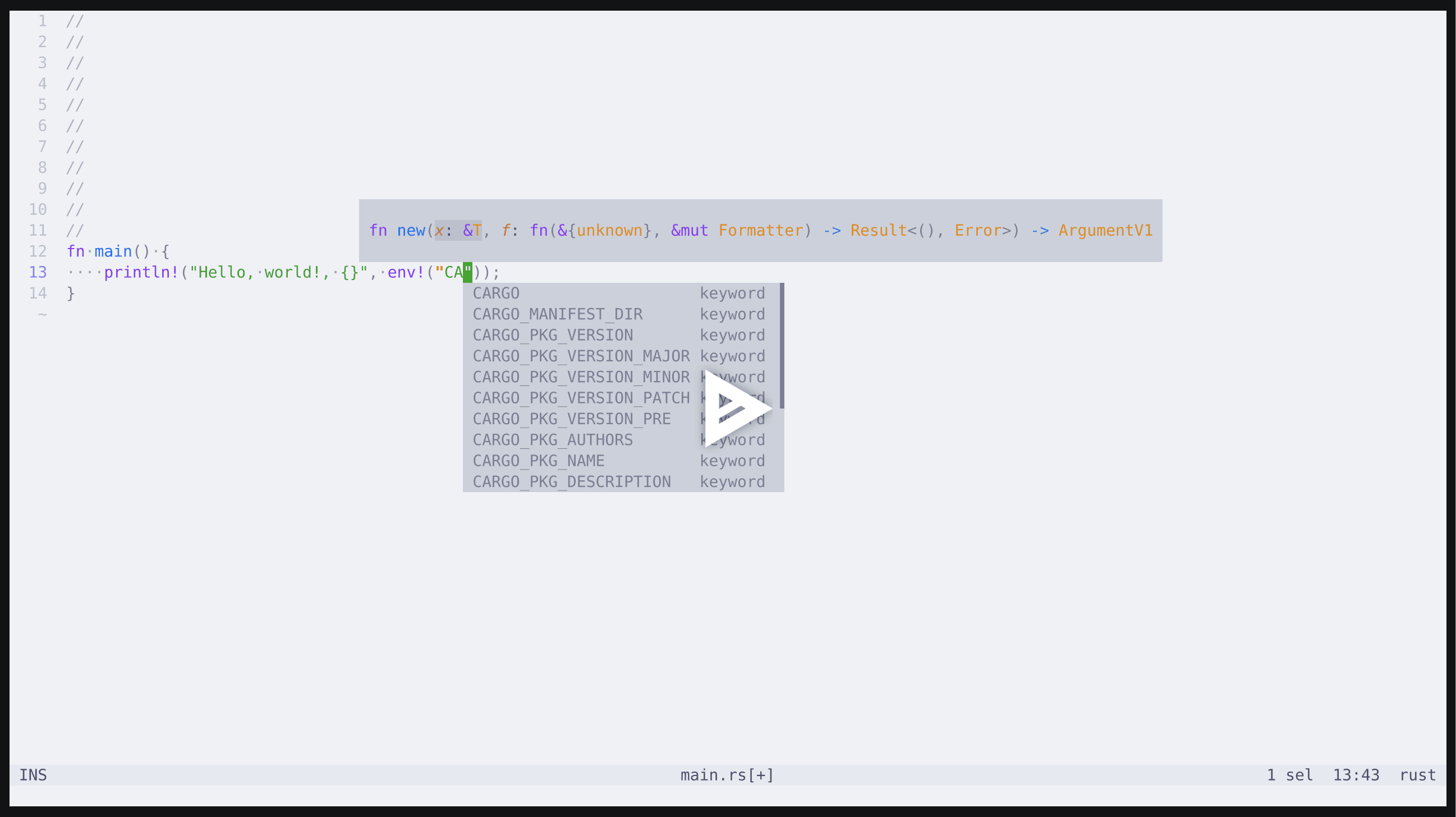Choose CARGO_PKG_VERSION_PATCH completion
This screenshot has height=817, width=1456.
[x=621, y=398]
